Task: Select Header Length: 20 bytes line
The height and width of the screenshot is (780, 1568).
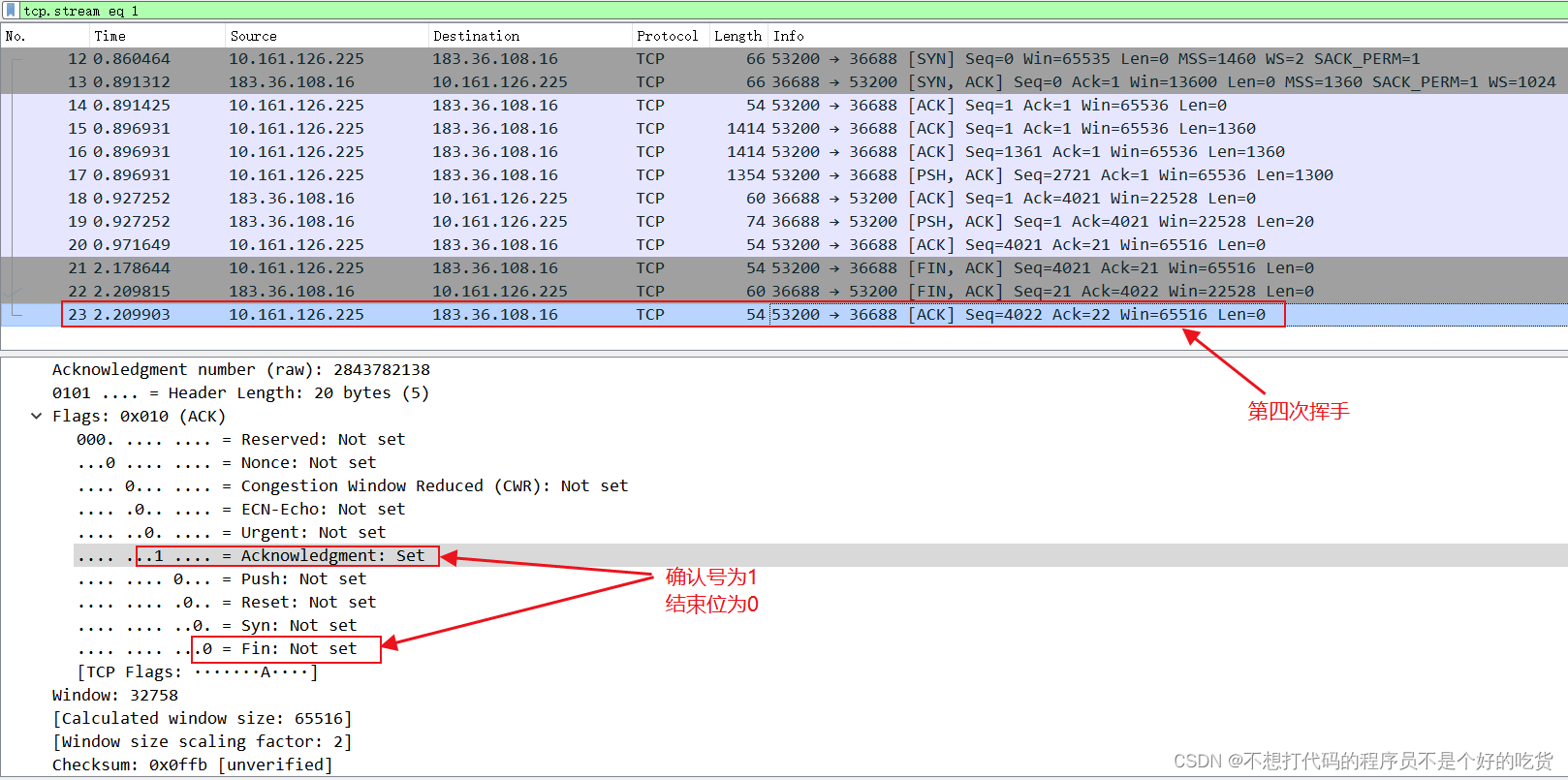Action: coord(240,393)
